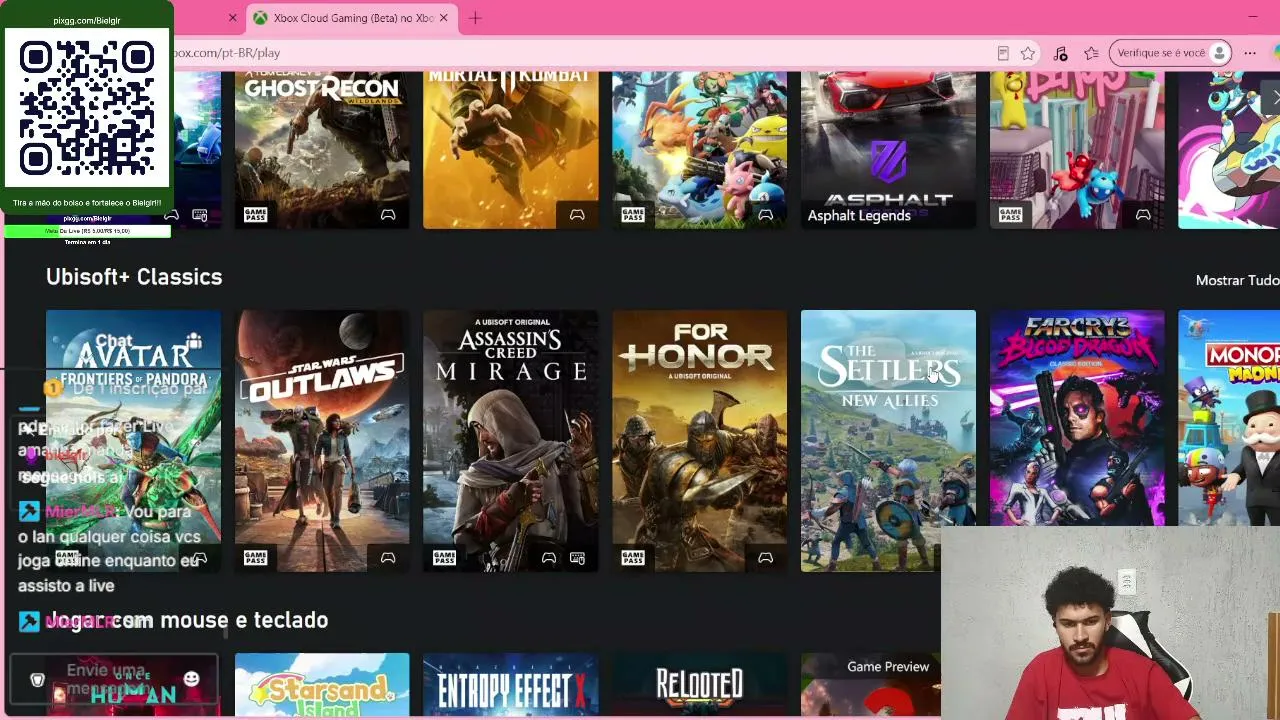Open the favorites list icon
Screen dimensions: 1280x720
pyautogui.click(x=1091, y=53)
